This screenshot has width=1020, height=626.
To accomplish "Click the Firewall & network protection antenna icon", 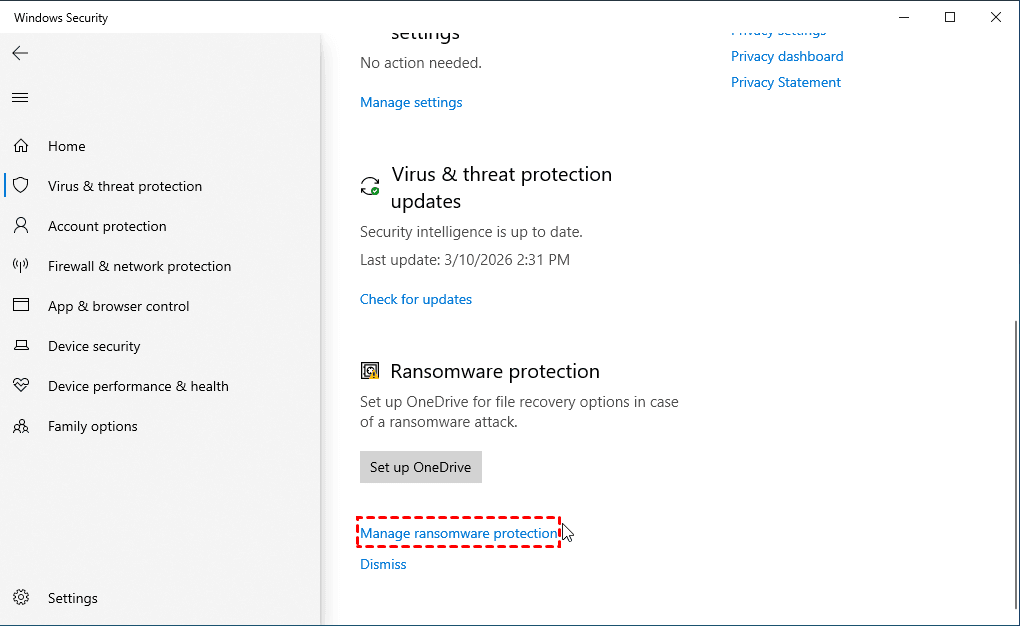I will (x=21, y=266).
